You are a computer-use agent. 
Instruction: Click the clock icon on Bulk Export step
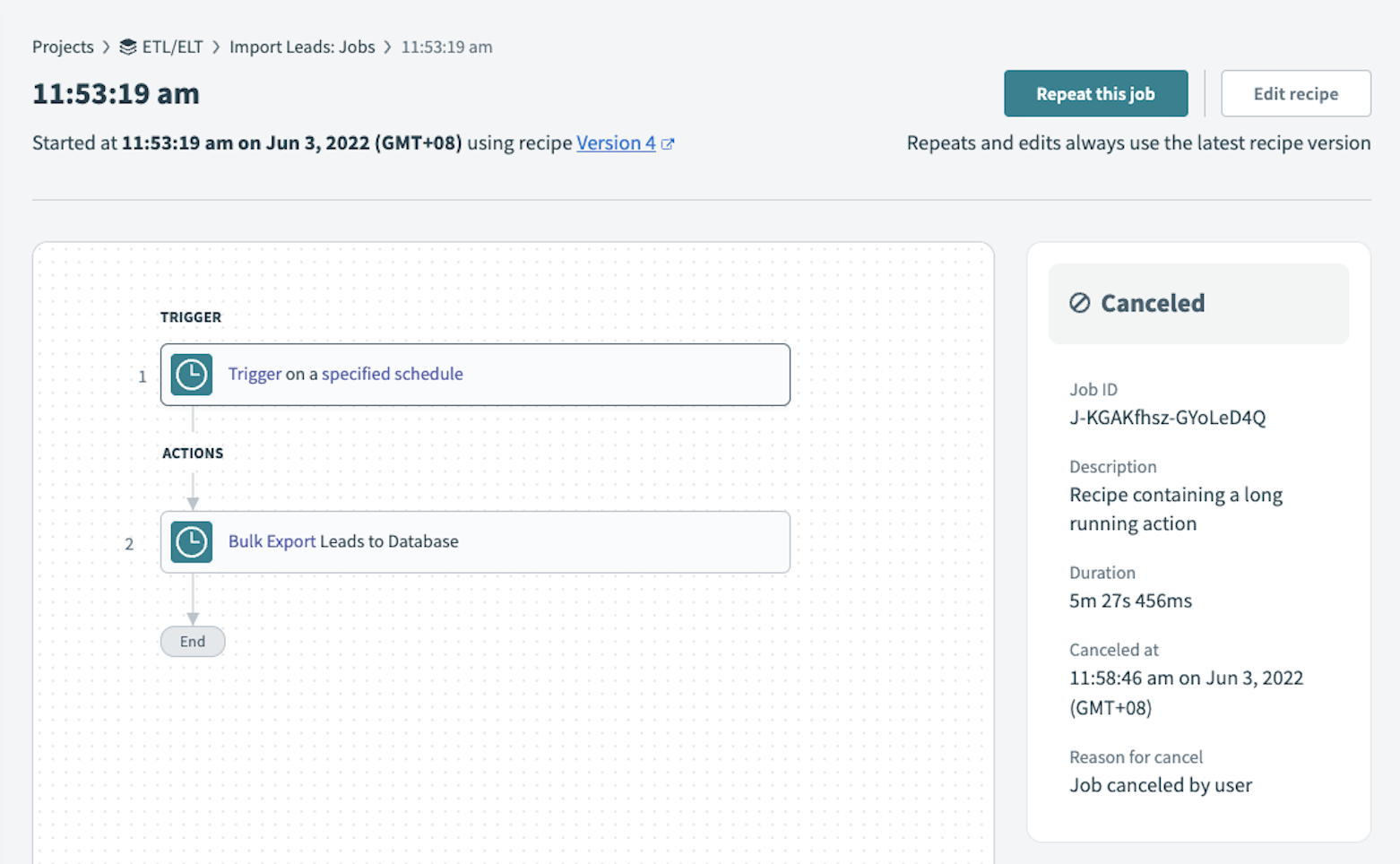(191, 542)
